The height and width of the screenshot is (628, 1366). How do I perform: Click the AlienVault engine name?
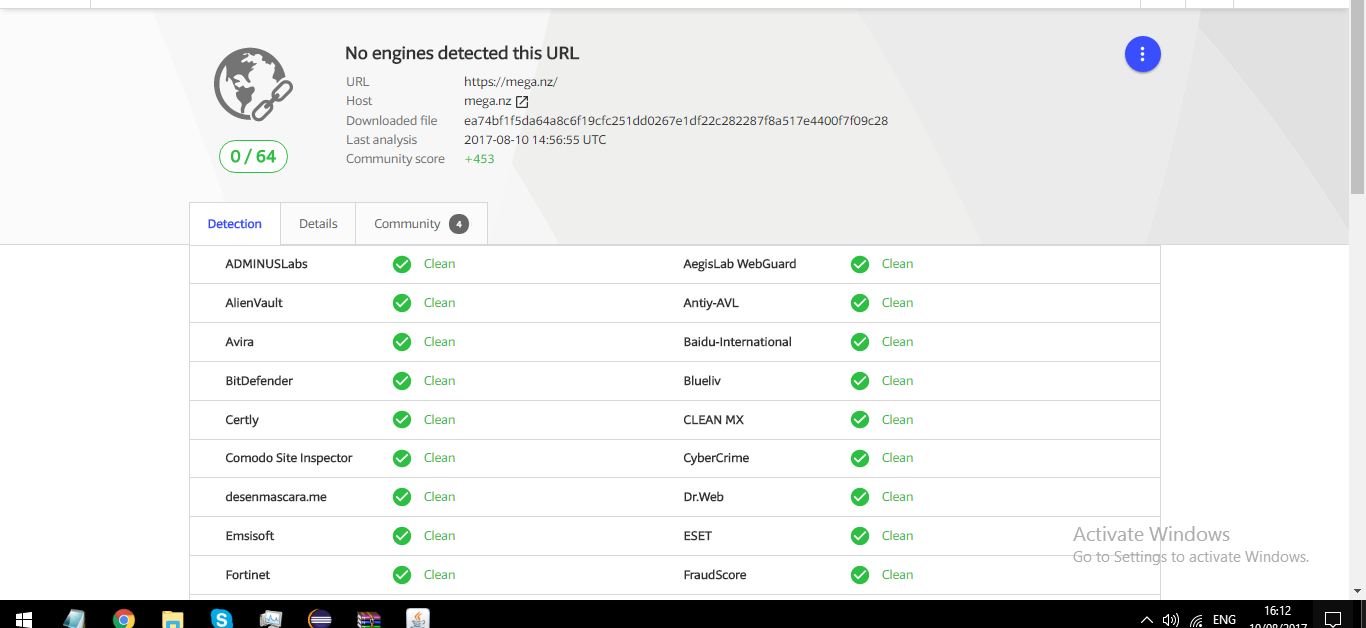(x=254, y=303)
